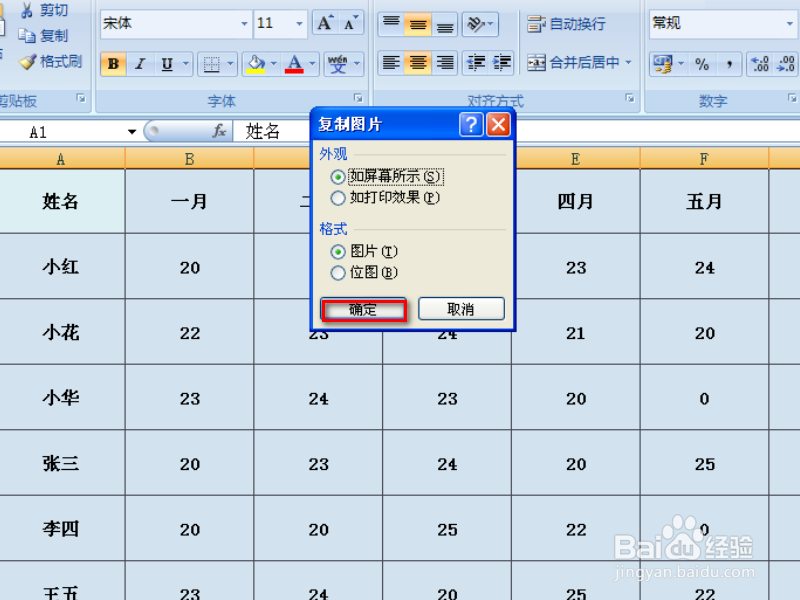Apply bold formatting with the B icon

point(115,63)
